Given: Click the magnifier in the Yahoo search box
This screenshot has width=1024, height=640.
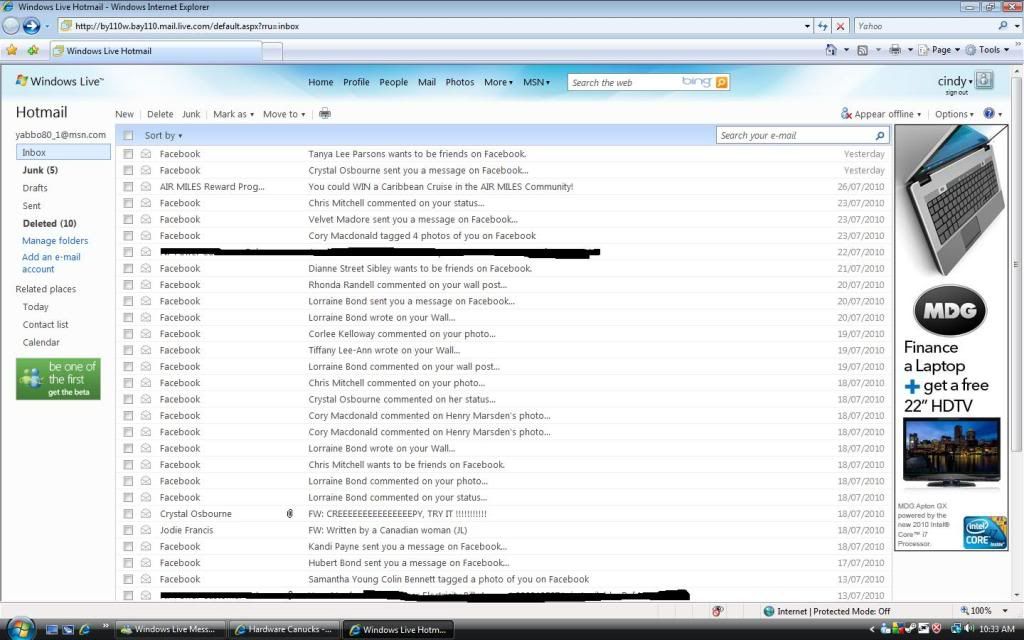Looking at the screenshot, I should tap(1003, 25).
